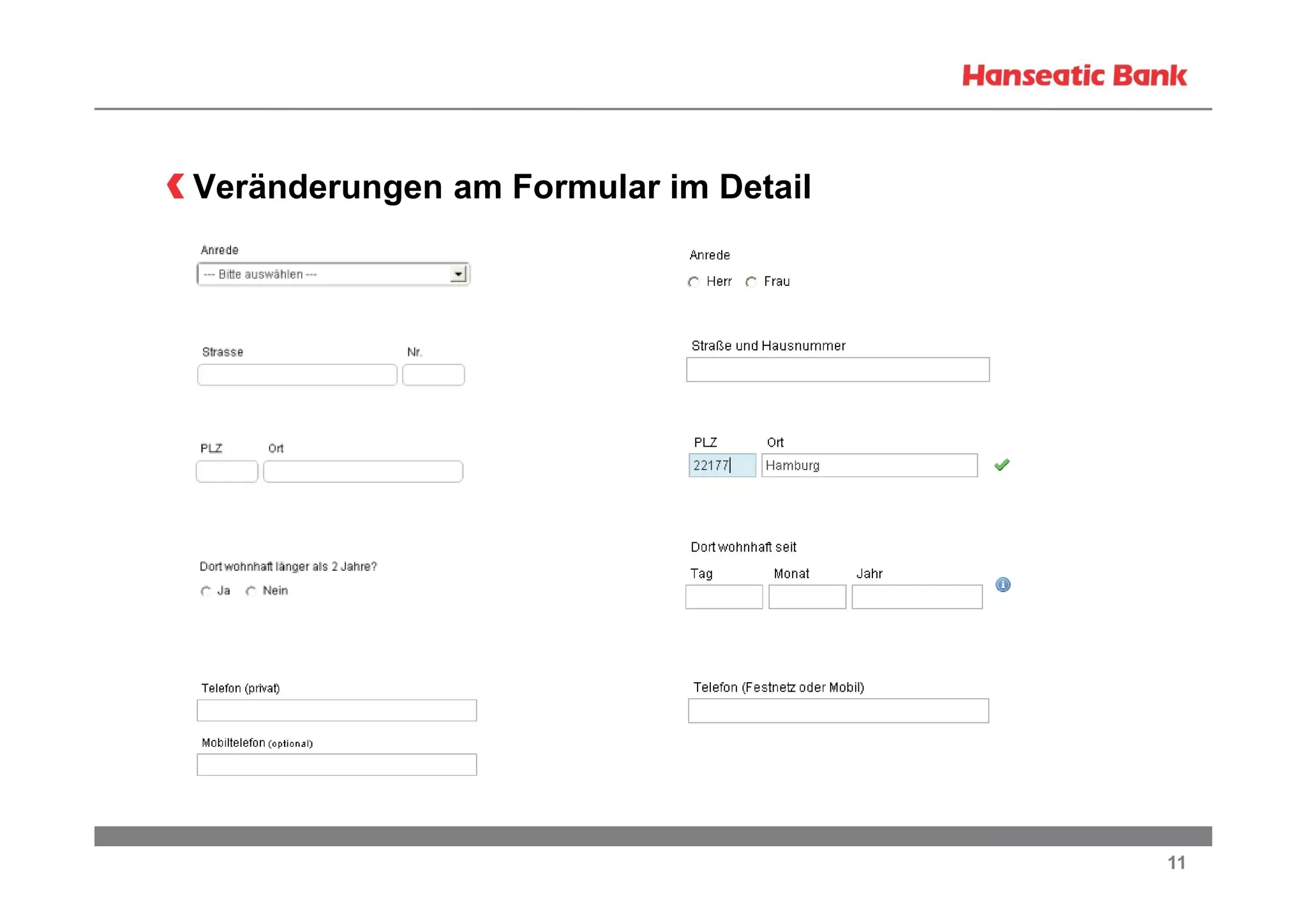Choose Nein for living there over 2 years
Screen dimensions: 1307x924
[x=251, y=592]
